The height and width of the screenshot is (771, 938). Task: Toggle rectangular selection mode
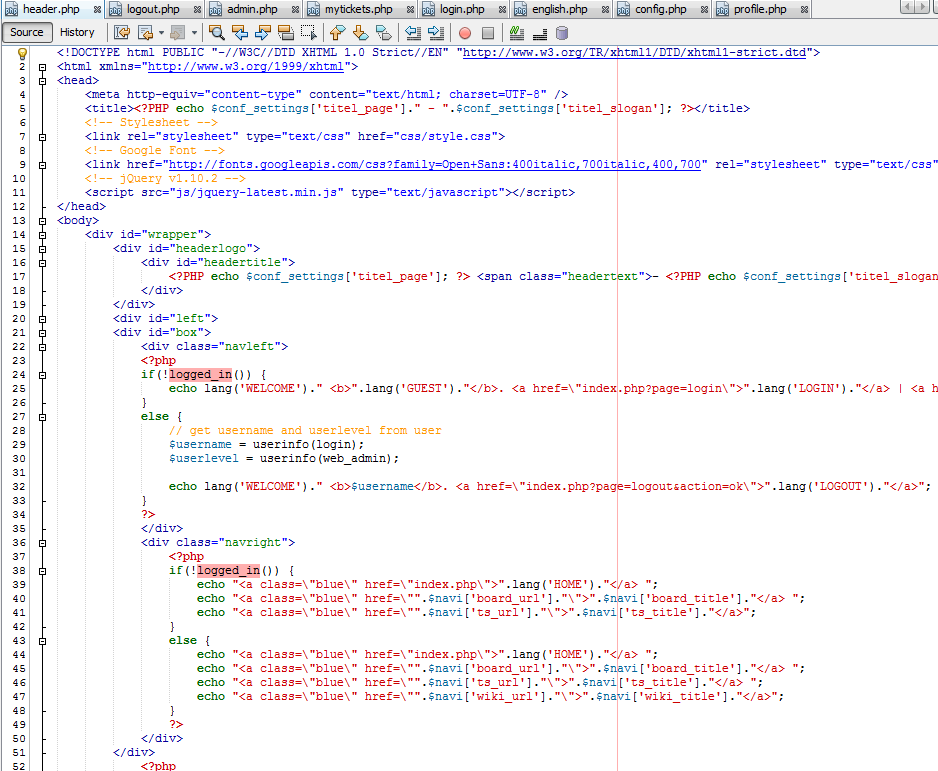[x=309, y=32]
